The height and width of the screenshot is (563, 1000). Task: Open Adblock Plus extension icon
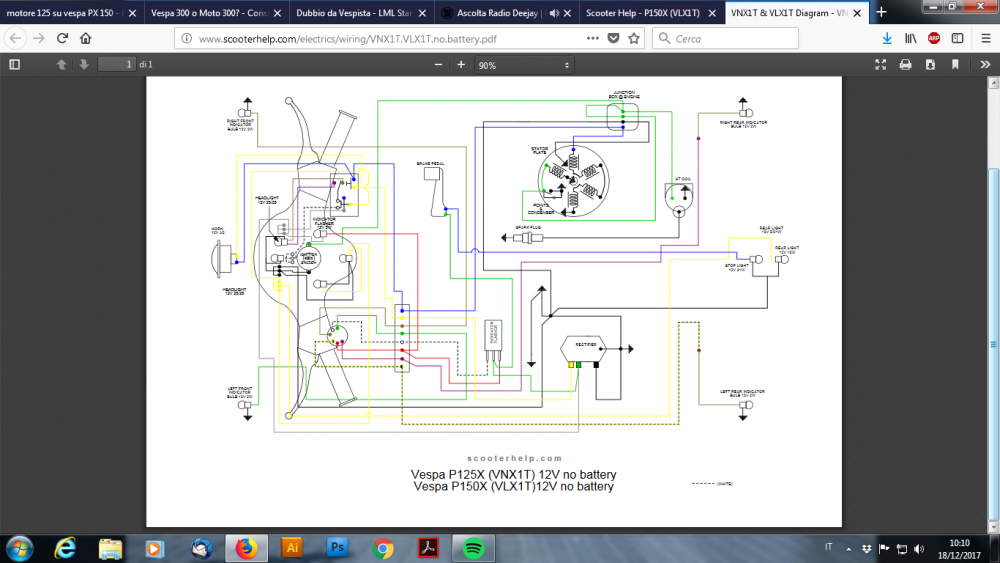pos(934,38)
